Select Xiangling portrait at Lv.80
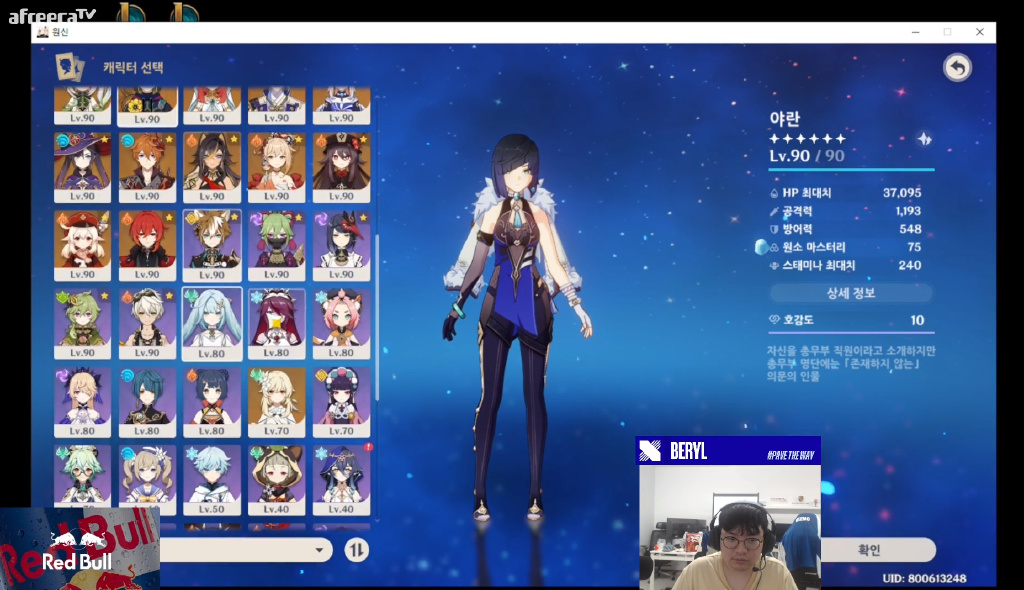Screen dimensions: 1024x590 [x=212, y=402]
